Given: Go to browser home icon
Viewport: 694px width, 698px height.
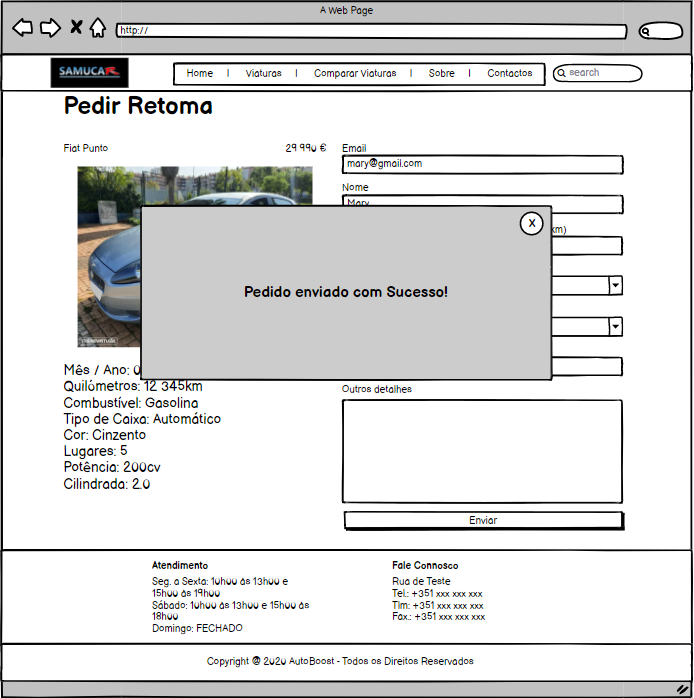Looking at the screenshot, I should (x=97, y=28).
